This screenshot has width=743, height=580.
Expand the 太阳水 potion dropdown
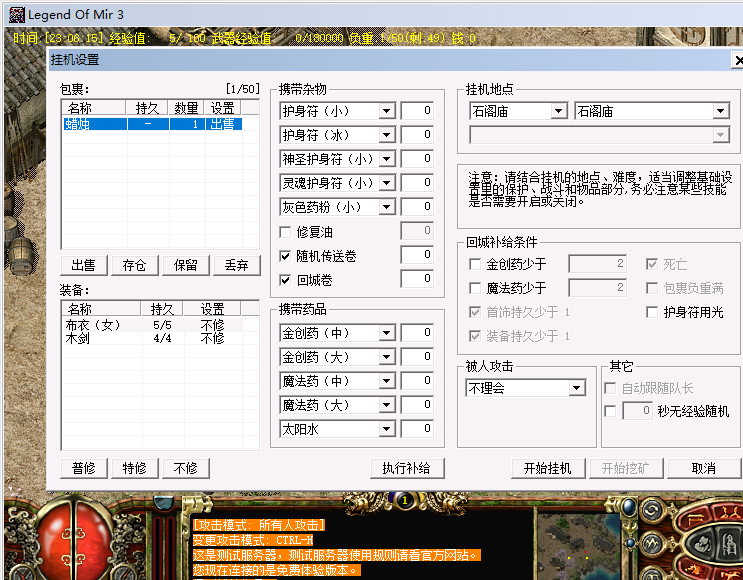pyautogui.click(x=337, y=429)
